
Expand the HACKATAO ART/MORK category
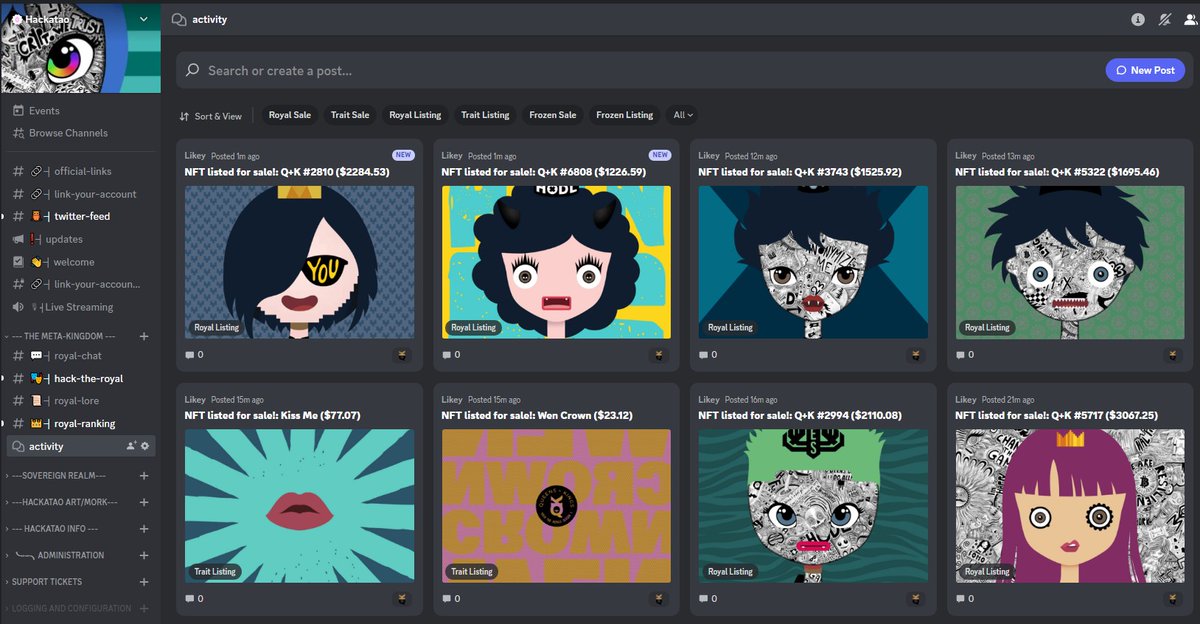click(x=62, y=502)
